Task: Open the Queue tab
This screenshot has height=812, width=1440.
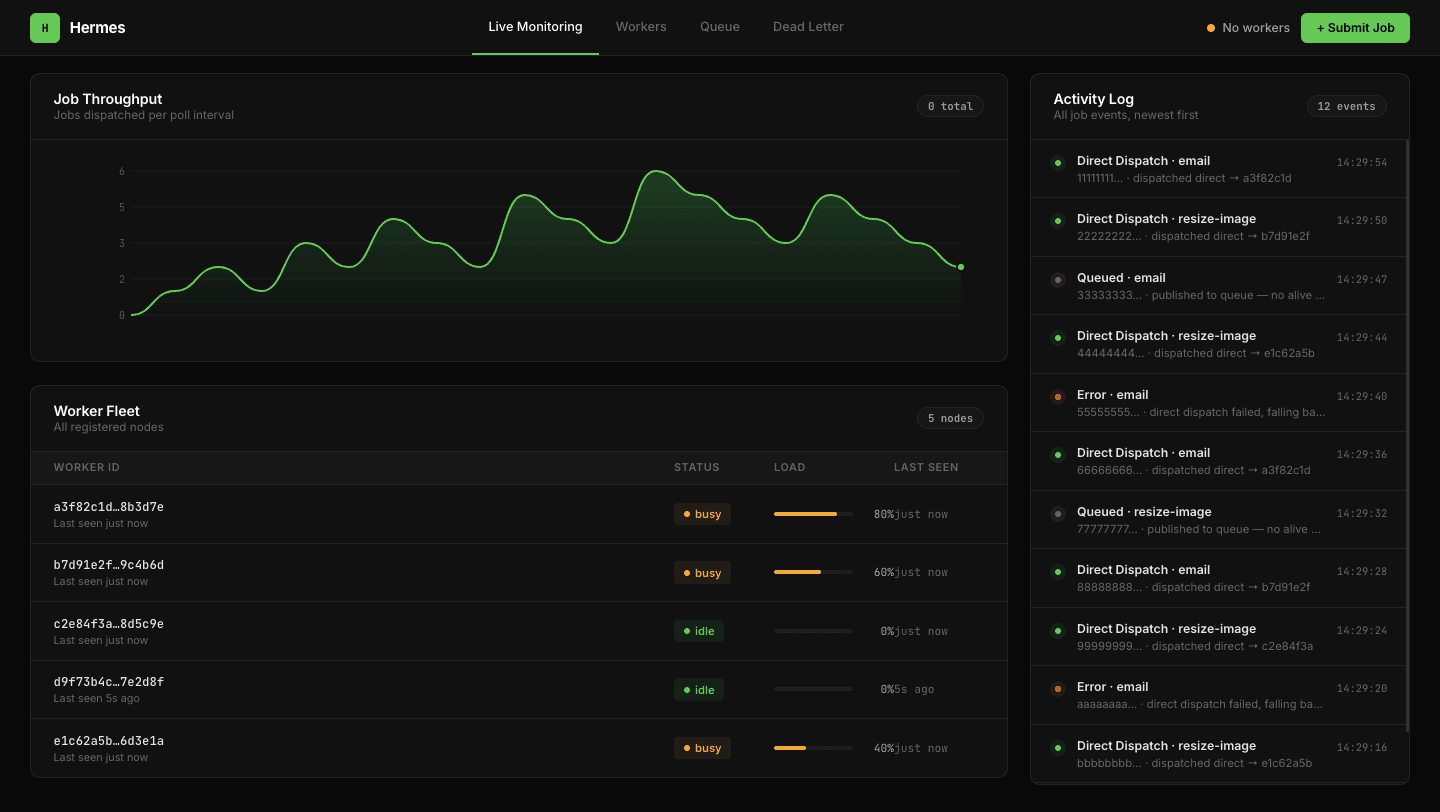Action: pos(720,27)
